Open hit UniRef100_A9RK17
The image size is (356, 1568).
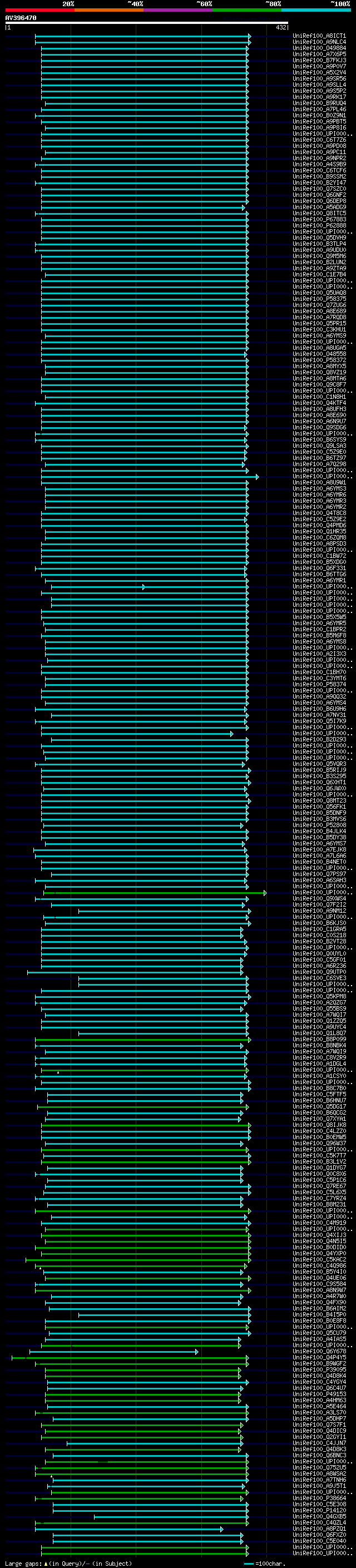click(x=319, y=97)
